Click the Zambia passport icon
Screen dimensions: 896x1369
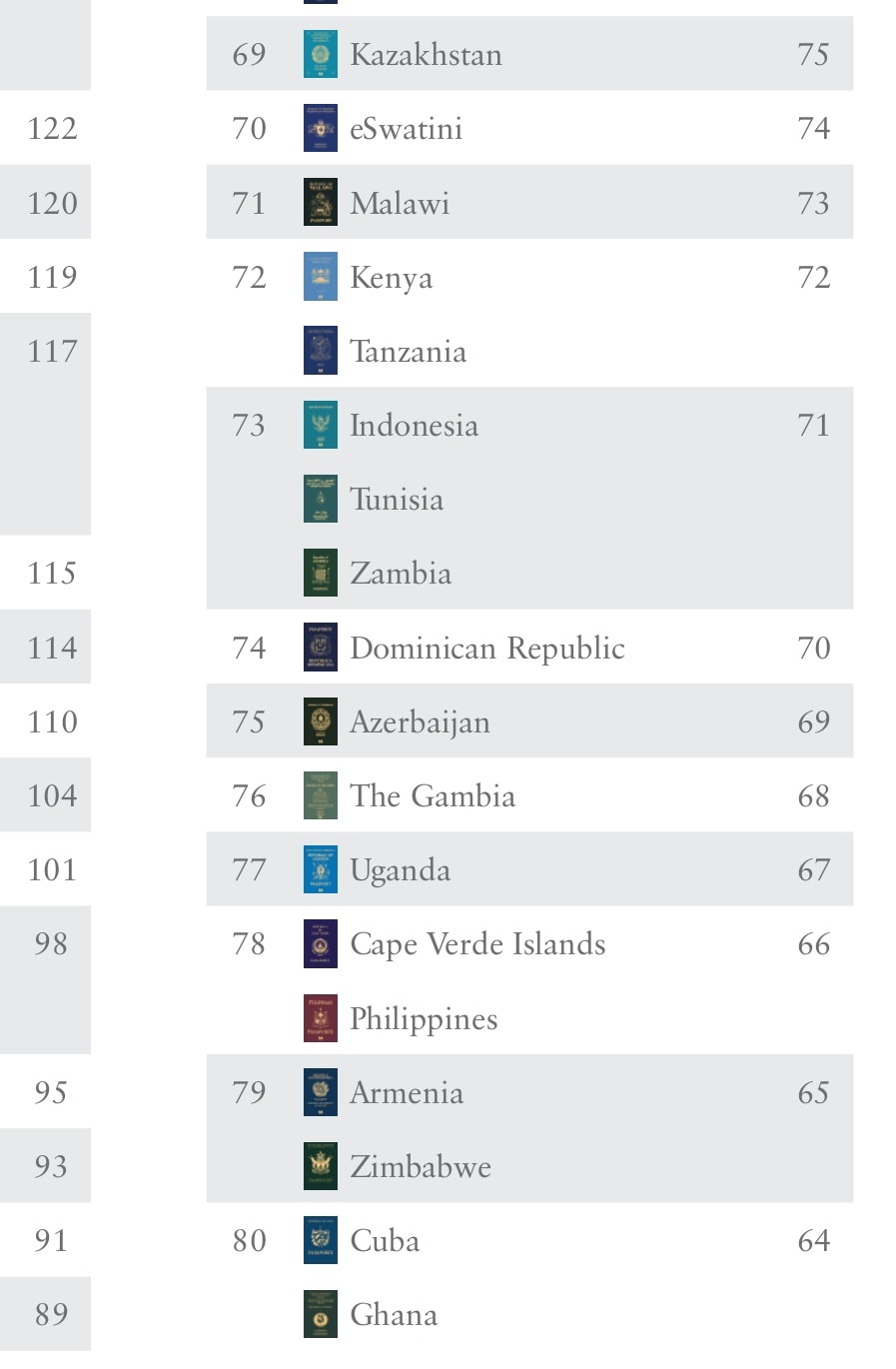[321, 573]
